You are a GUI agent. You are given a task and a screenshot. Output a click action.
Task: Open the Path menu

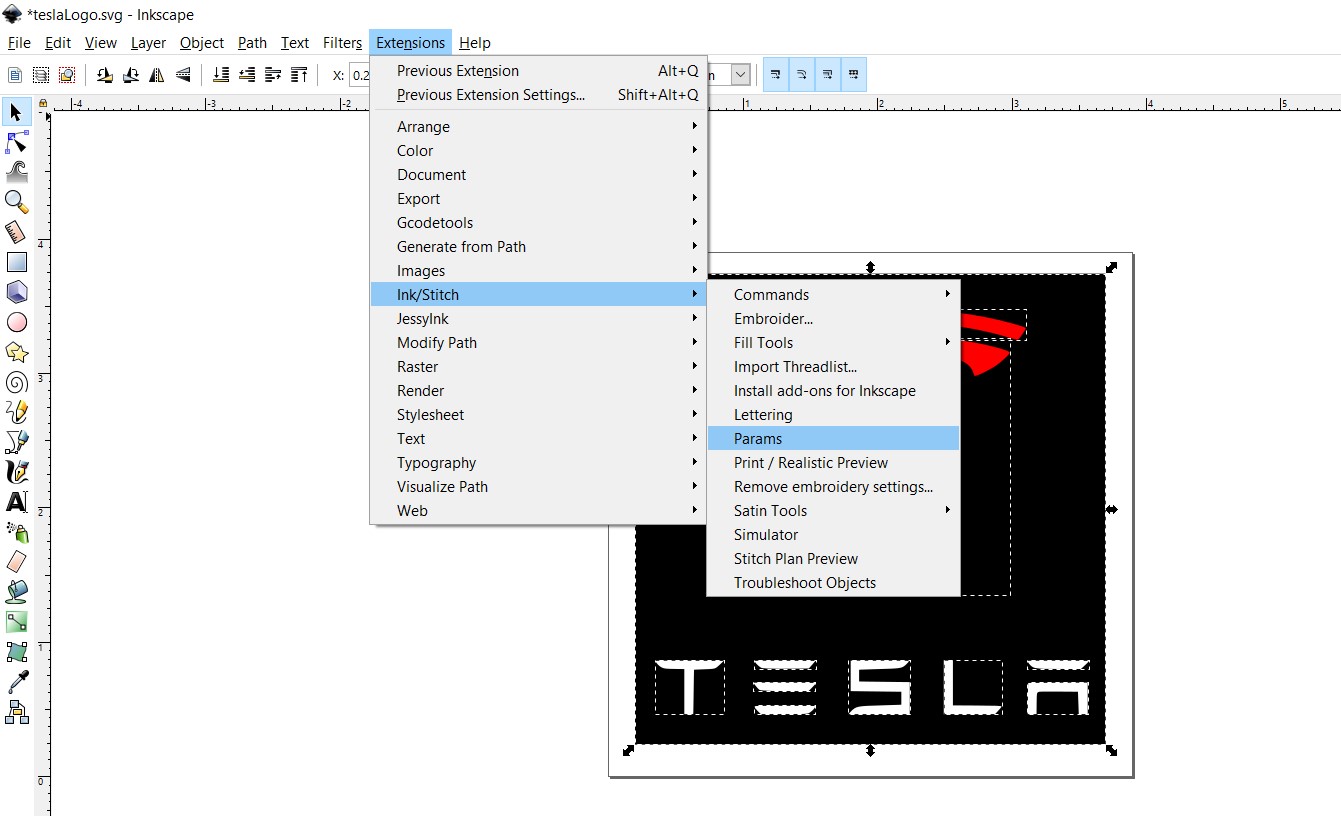(x=252, y=43)
